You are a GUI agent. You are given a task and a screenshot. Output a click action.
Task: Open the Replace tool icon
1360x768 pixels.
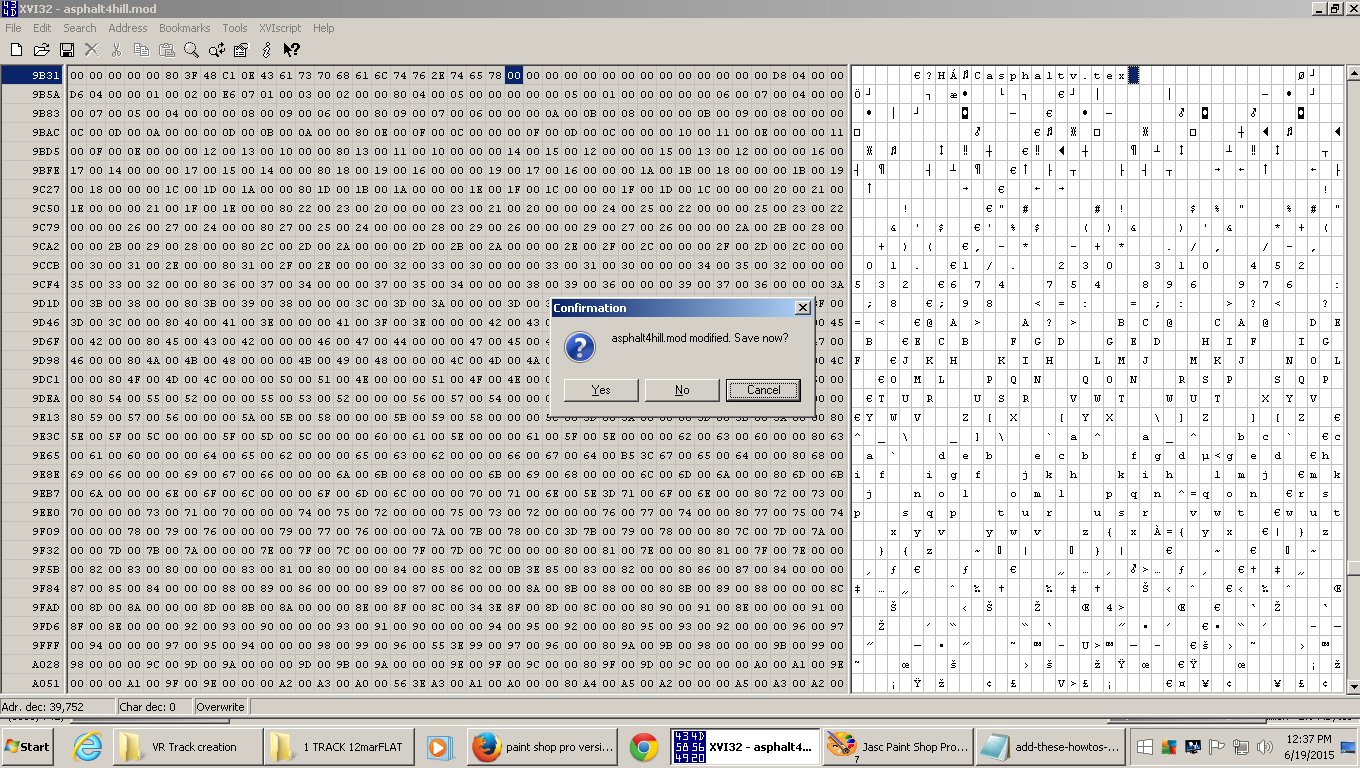pos(217,49)
